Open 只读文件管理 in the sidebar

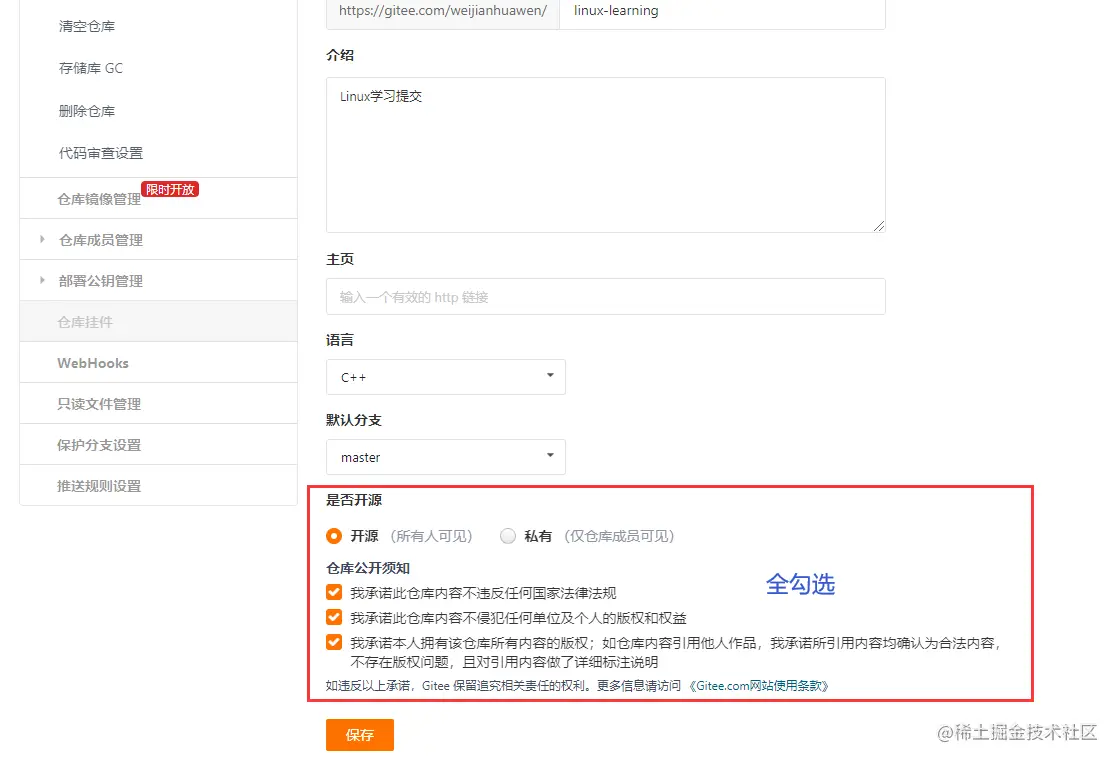[x=99, y=404]
